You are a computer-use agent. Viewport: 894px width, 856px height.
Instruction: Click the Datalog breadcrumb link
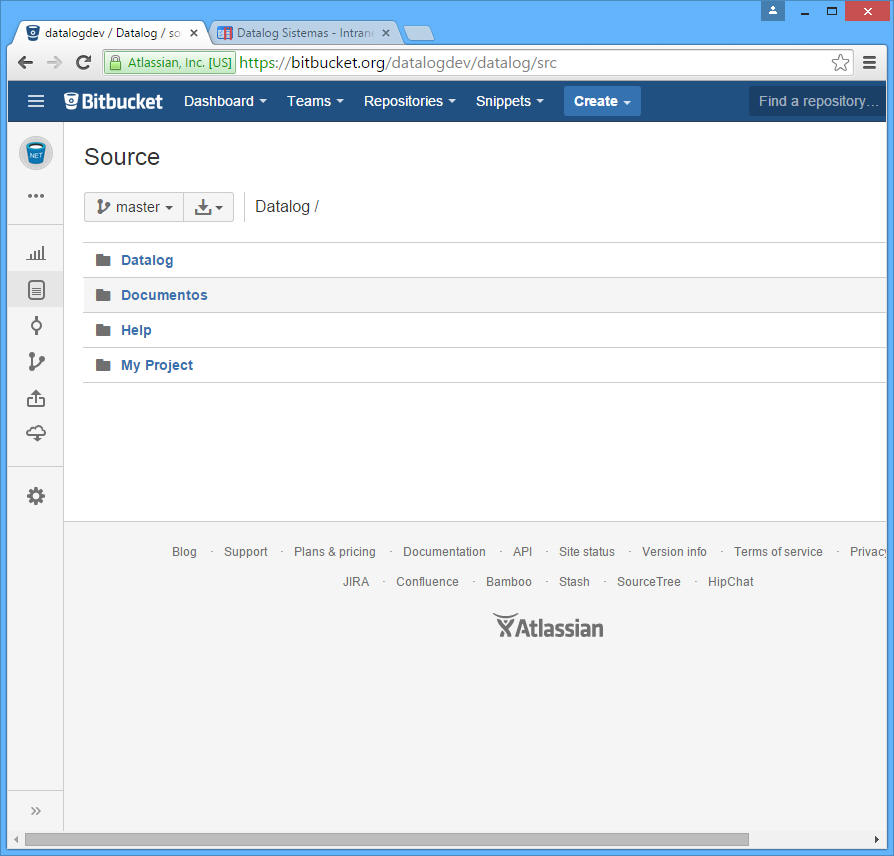(x=282, y=206)
